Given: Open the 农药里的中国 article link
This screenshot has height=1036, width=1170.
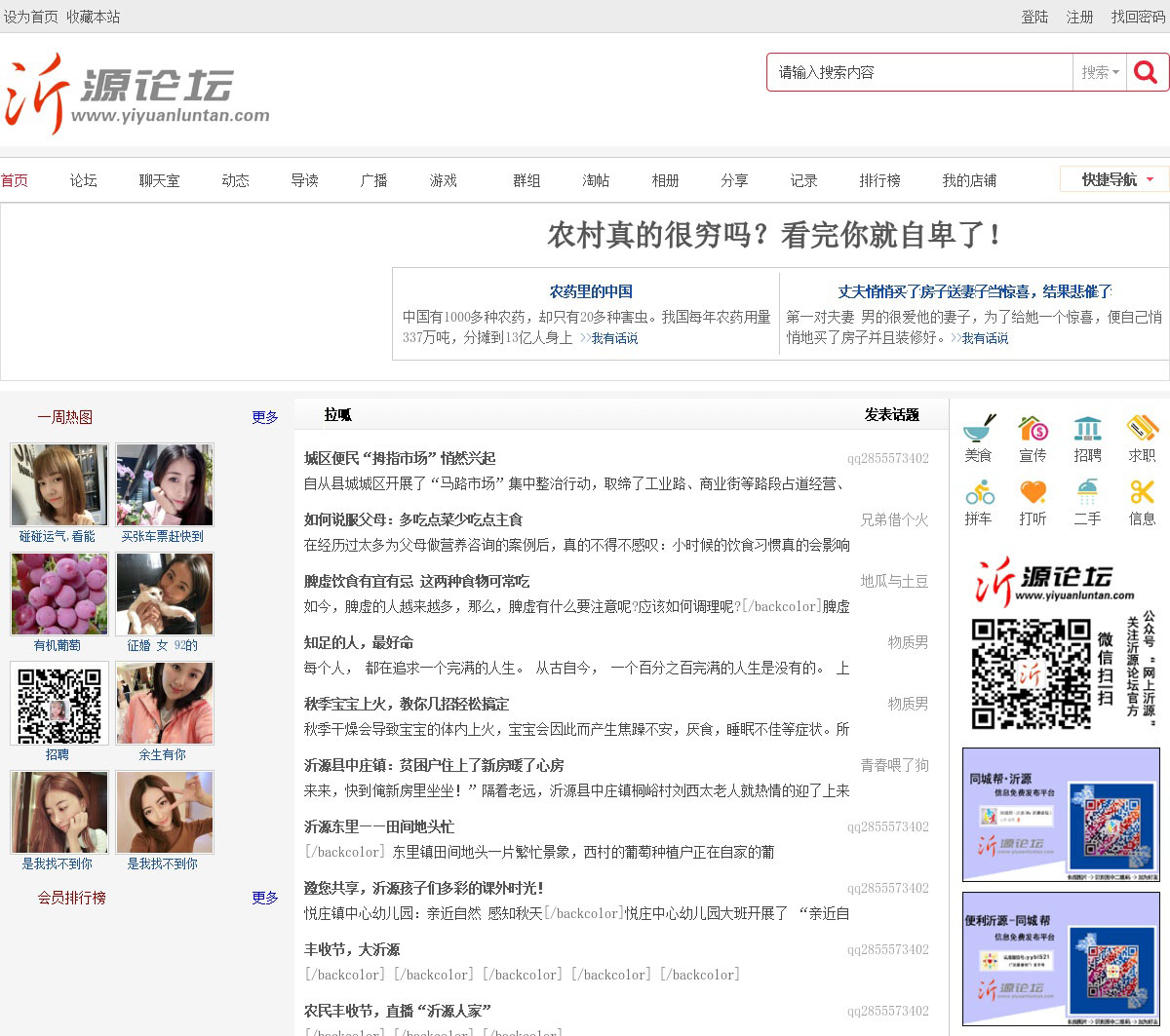Looking at the screenshot, I should [591, 291].
